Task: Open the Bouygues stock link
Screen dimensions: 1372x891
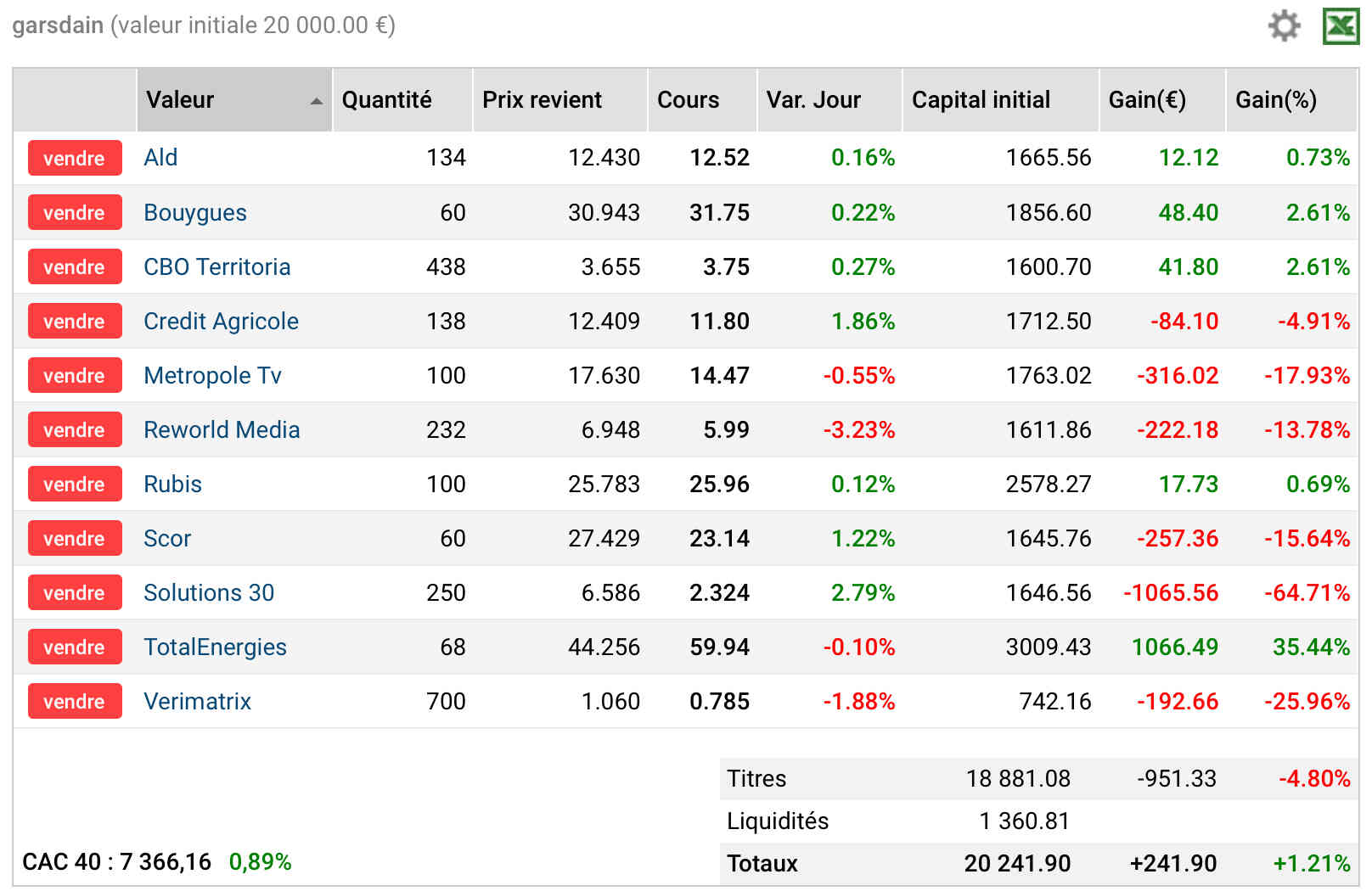Action: pyautogui.click(x=195, y=212)
